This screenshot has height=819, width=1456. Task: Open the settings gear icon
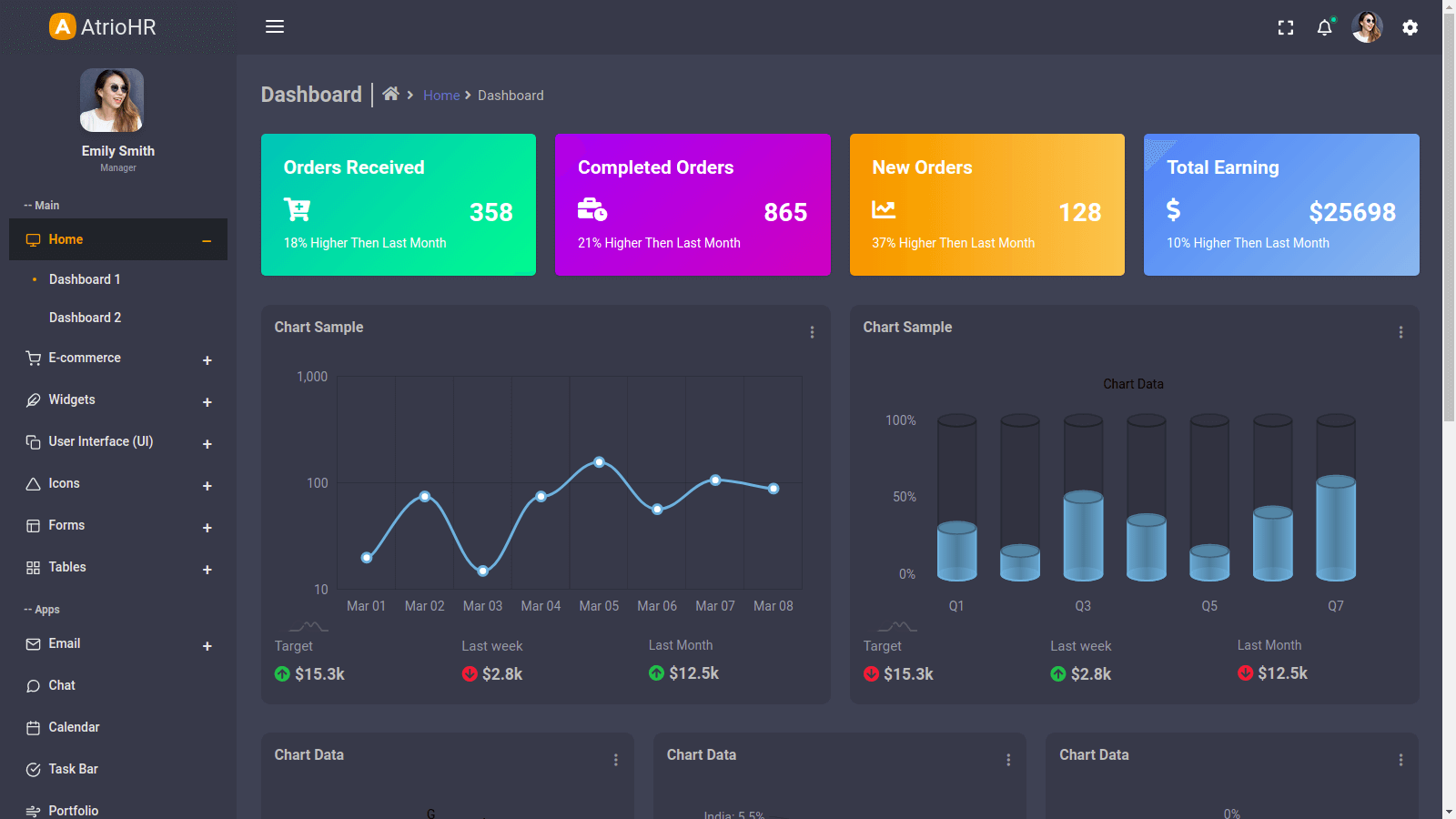1410,27
